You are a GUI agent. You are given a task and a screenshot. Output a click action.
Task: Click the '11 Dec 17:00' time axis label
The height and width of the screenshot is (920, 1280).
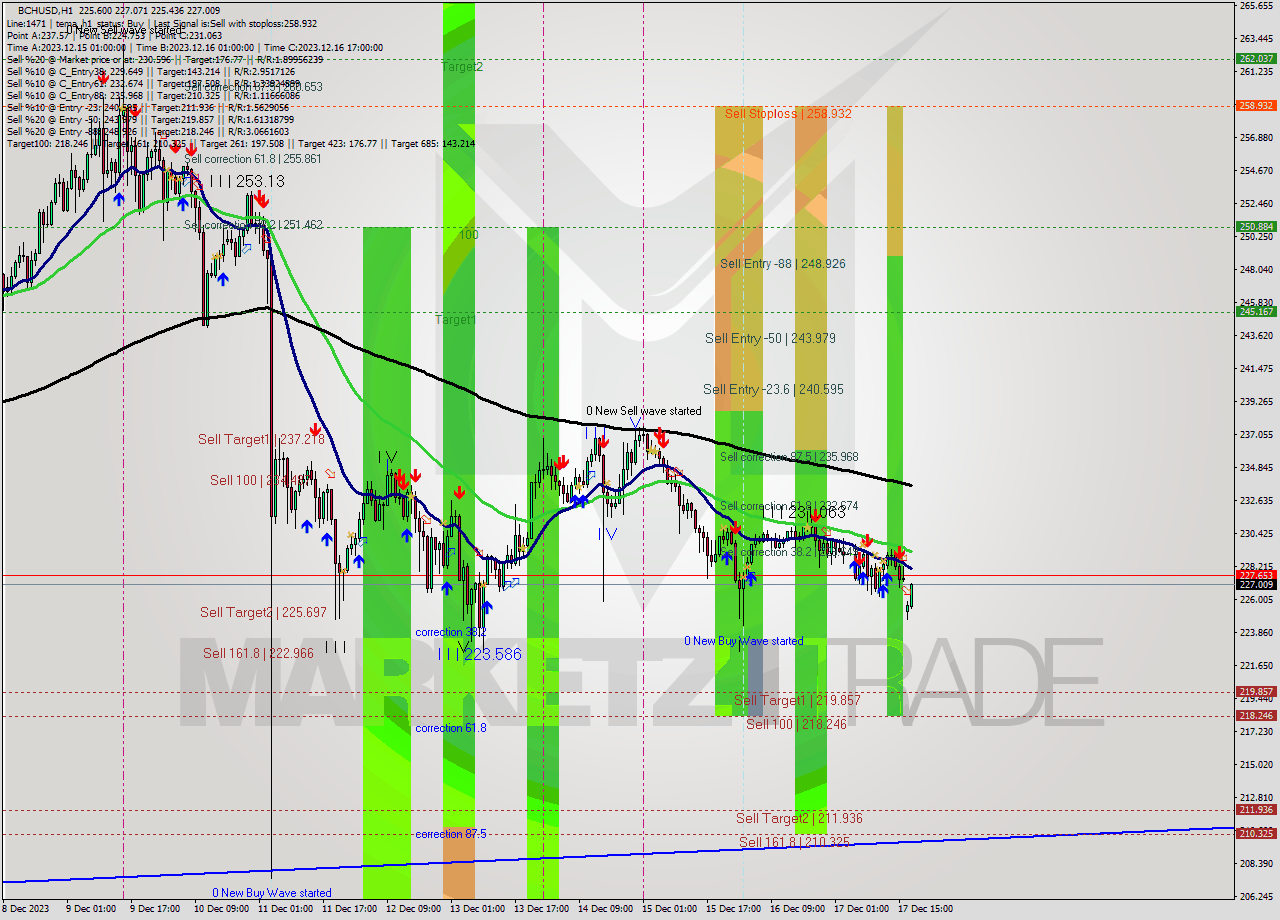(x=350, y=909)
